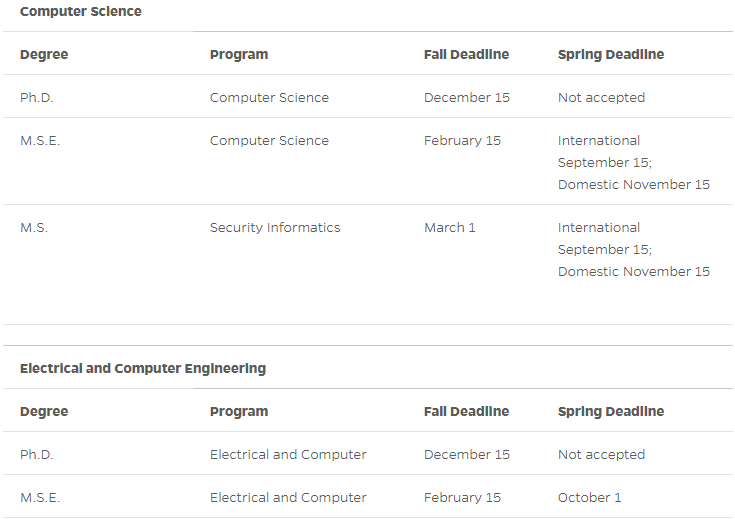Click the Degree column header in Computer Science table
The image size is (735, 519).
[x=44, y=54]
